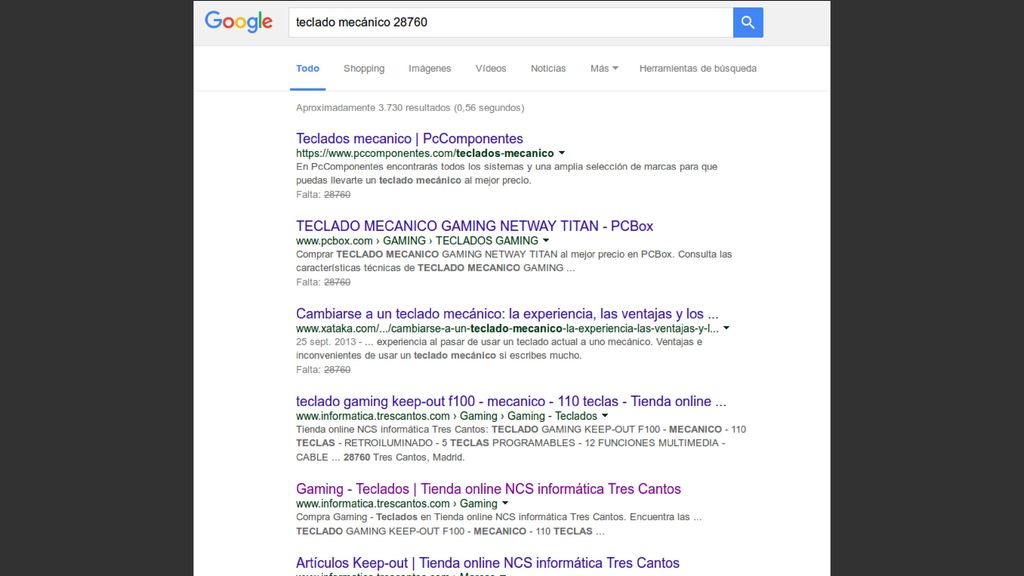Open 'TECLADO MECANICO GAMING NETWAY TITAN - PCBox' result
The image size is (1024, 576).
tap(474, 226)
